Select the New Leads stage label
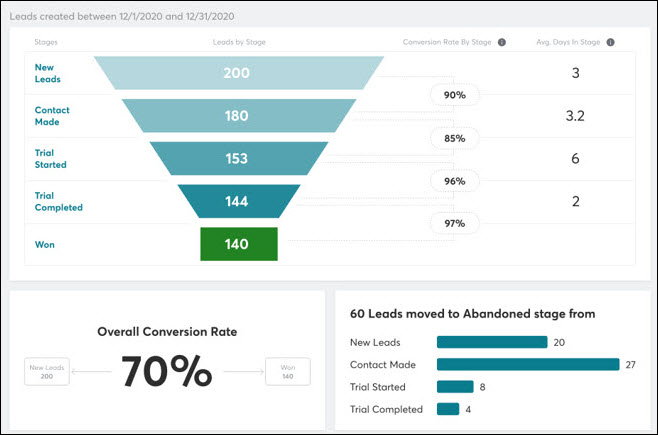The width and height of the screenshot is (658, 435). coord(48,73)
